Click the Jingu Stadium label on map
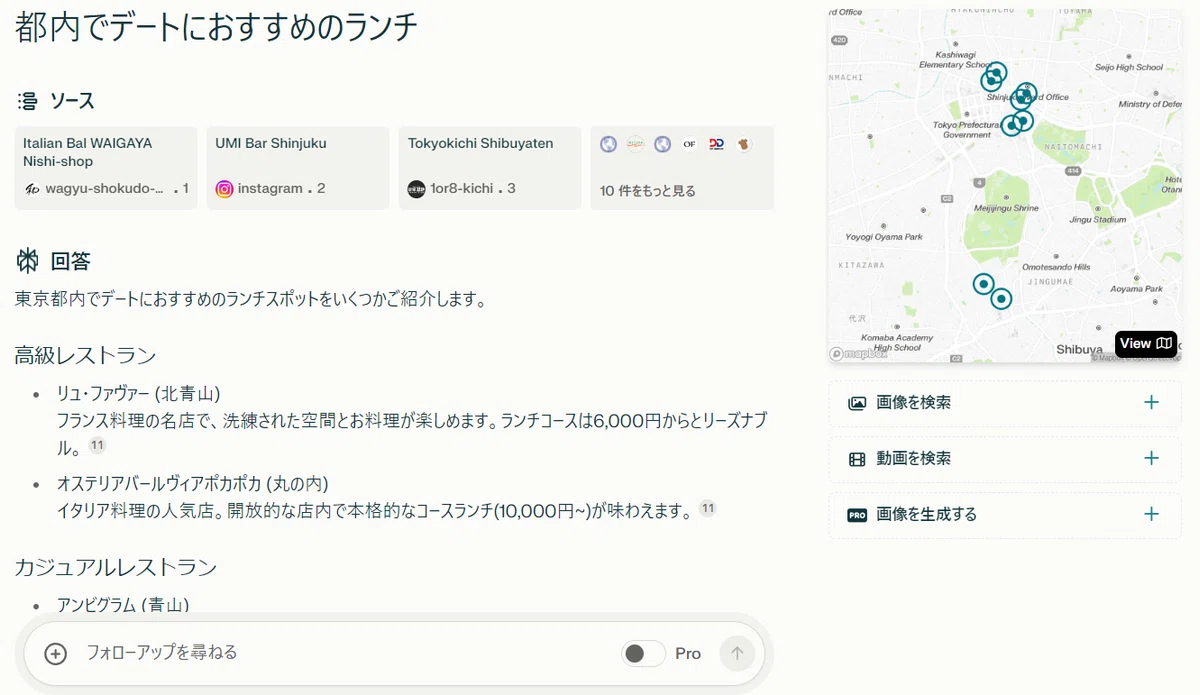 click(x=1097, y=219)
